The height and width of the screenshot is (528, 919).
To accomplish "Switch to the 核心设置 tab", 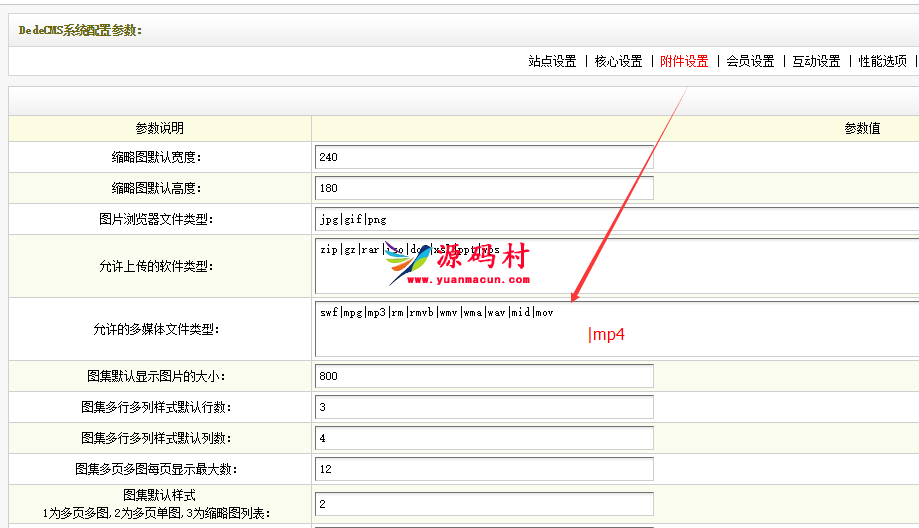I will point(618,61).
